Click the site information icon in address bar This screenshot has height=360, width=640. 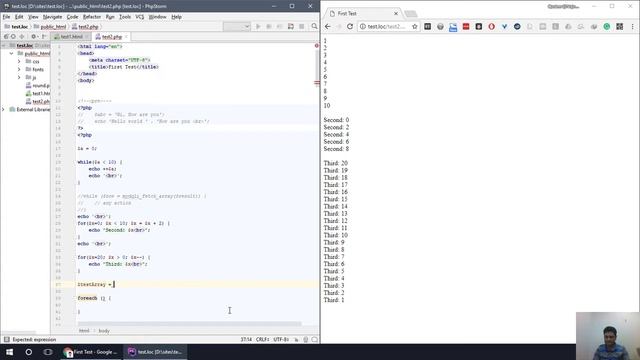362,27
